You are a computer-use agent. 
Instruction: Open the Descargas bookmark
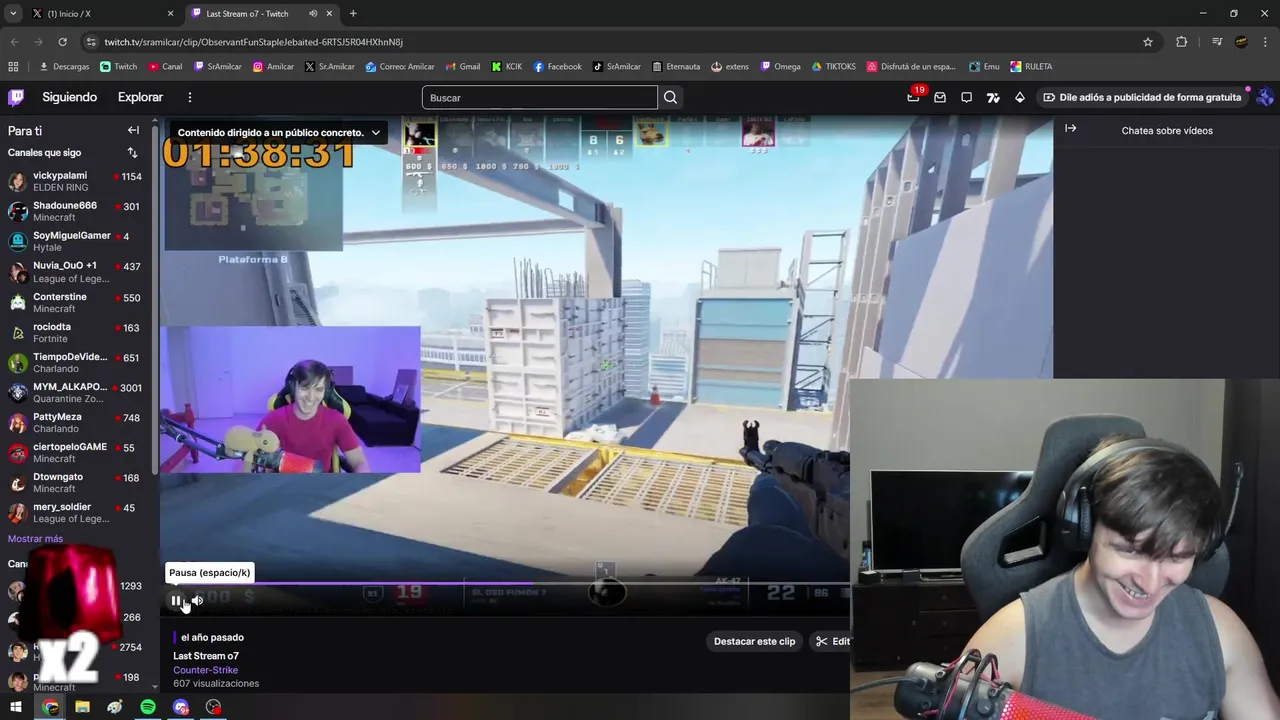pos(64,67)
